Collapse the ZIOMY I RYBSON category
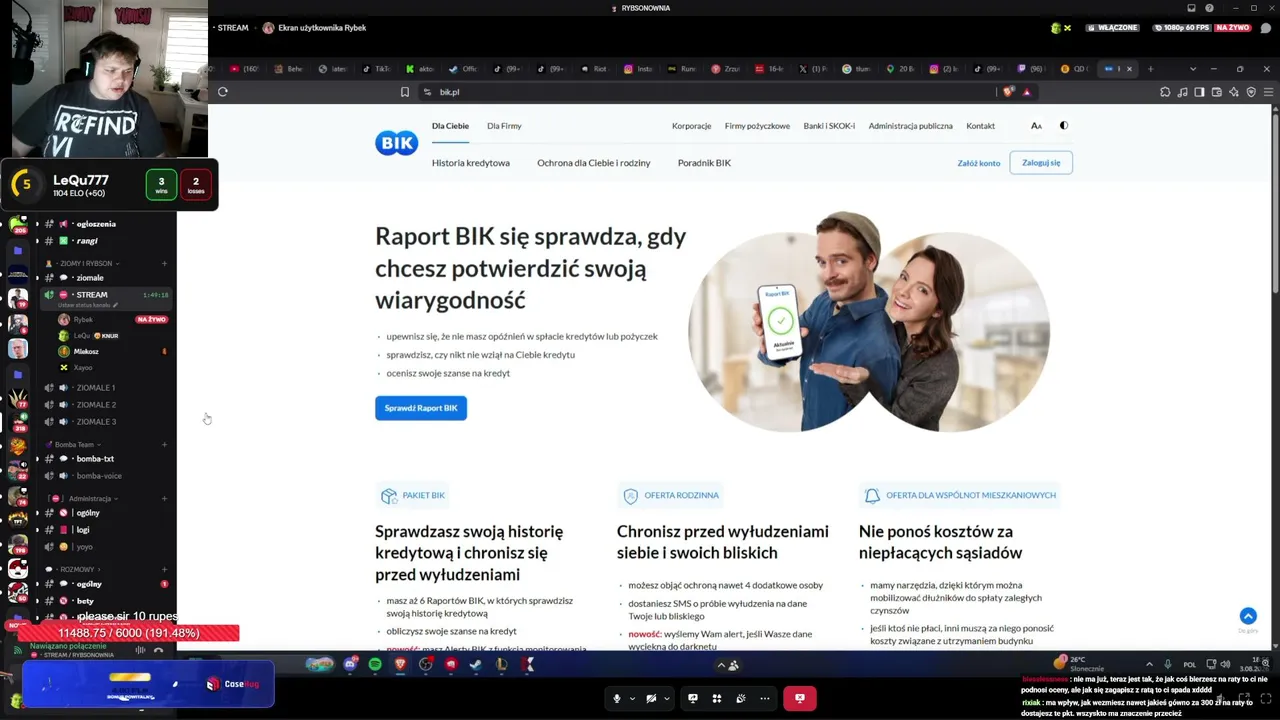Image resolution: width=1280 pixels, height=720 pixels. pyautogui.click(x=86, y=263)
